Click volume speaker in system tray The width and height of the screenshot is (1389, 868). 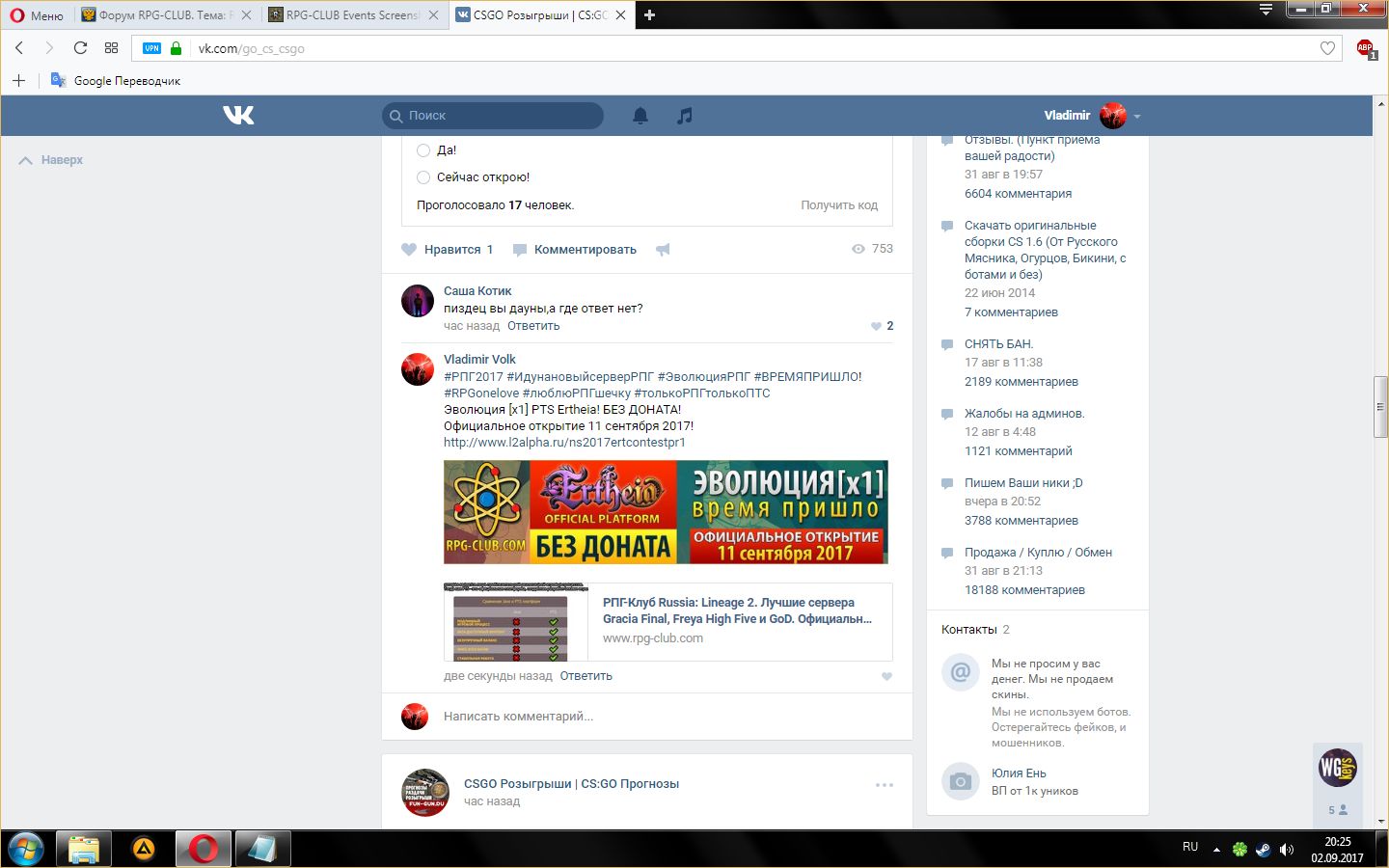pyautogui.click(x=1286, y=849)
